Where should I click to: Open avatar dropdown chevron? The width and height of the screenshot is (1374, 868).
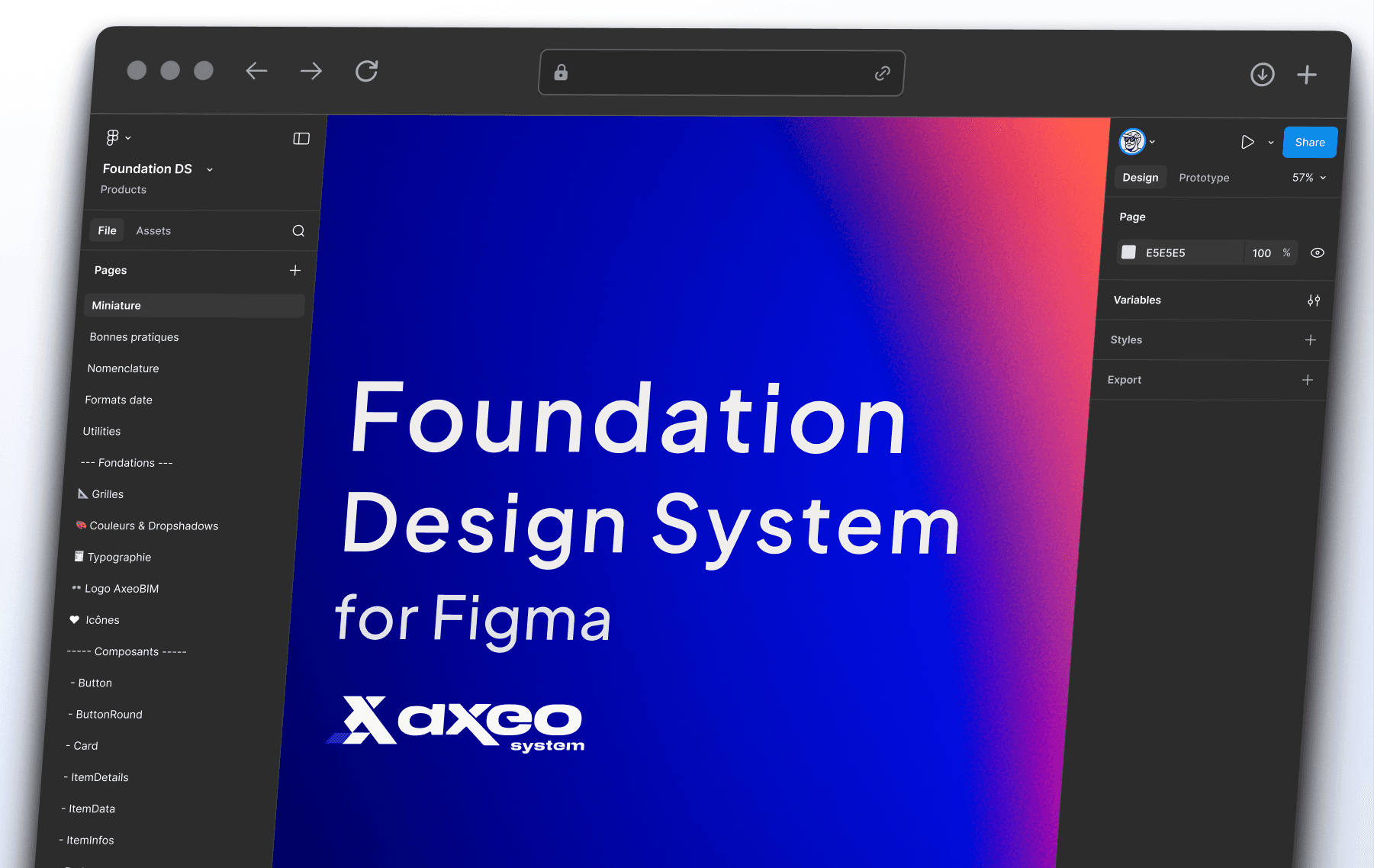(x=1152, y=142)
